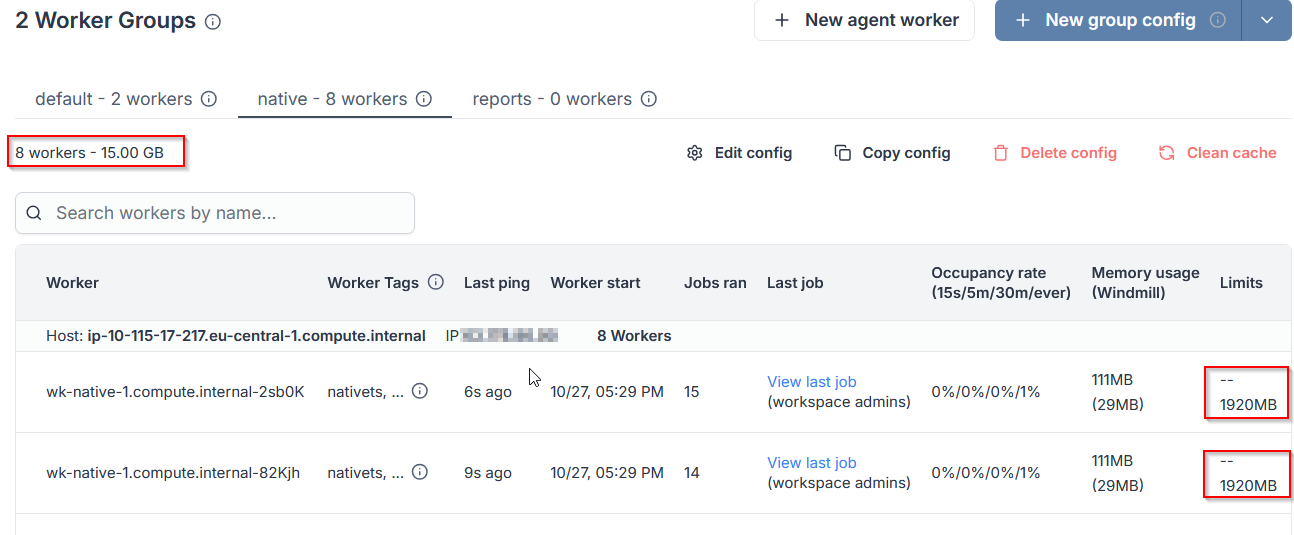Click tags info icon for worker 2sb0K

pos(420,391)
